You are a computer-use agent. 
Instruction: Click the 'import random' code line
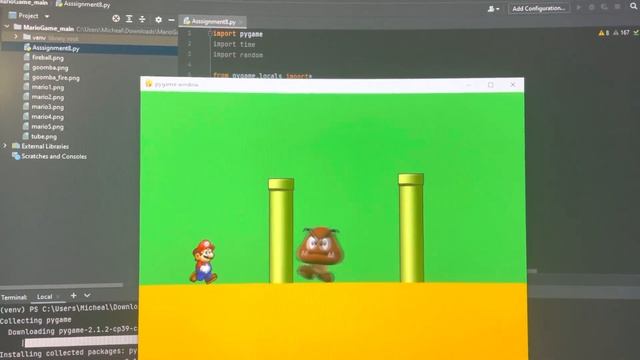pos(238,55)
